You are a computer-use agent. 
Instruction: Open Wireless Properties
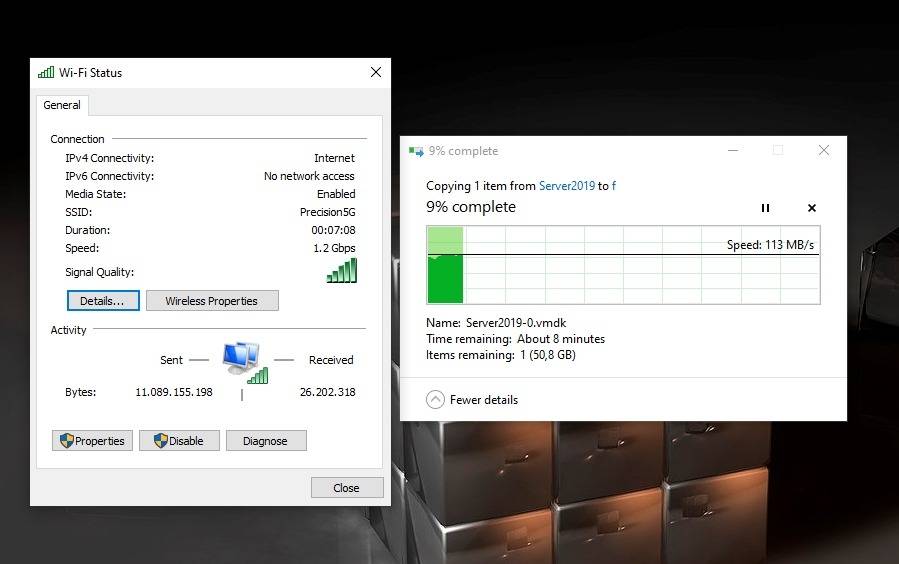point(212,301)
